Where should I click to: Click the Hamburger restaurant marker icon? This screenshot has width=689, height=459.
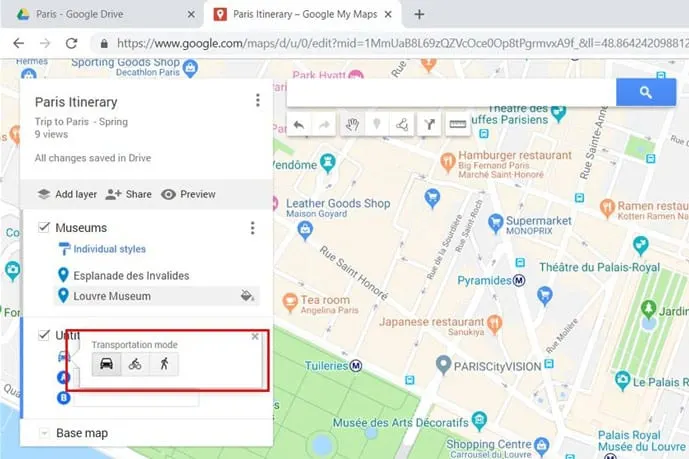(447, 162)
